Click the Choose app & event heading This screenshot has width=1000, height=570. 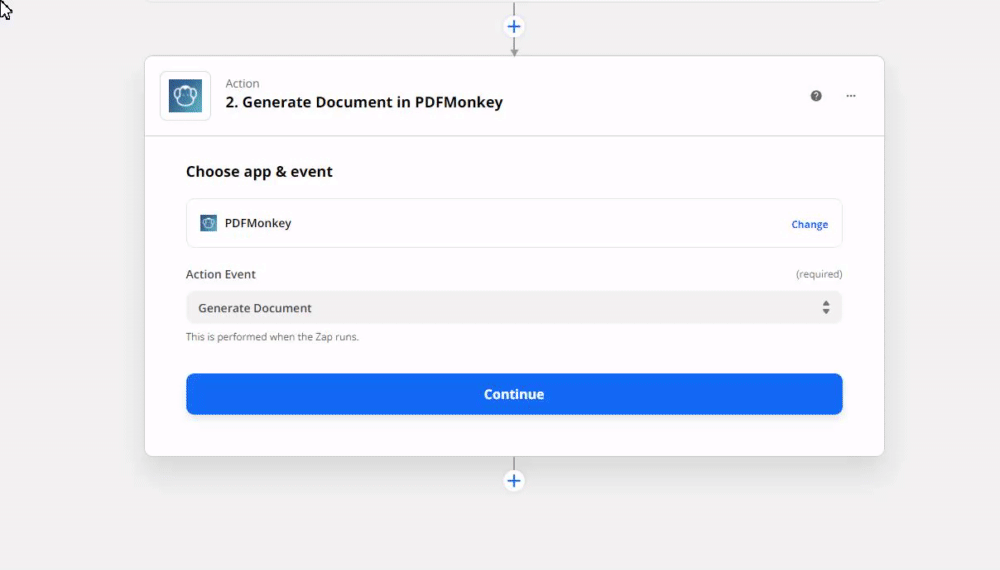tap(259, 172)
